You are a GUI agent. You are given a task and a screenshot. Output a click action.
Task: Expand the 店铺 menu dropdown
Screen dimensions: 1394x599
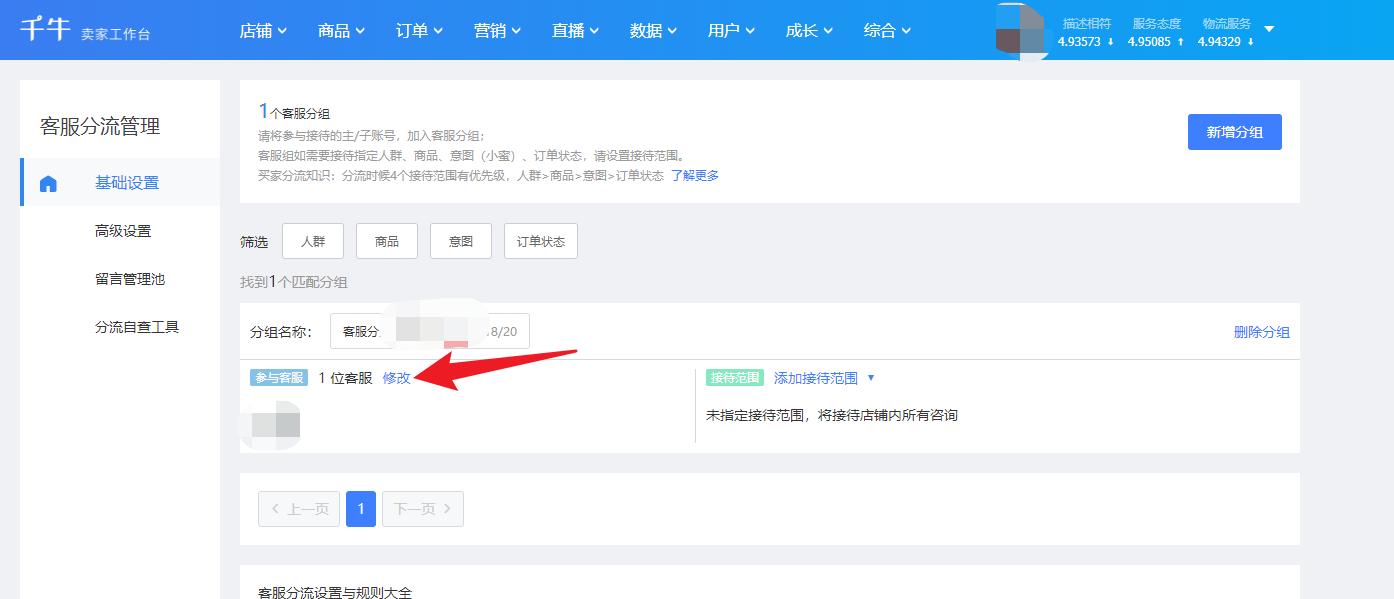(x=263, y=30)
